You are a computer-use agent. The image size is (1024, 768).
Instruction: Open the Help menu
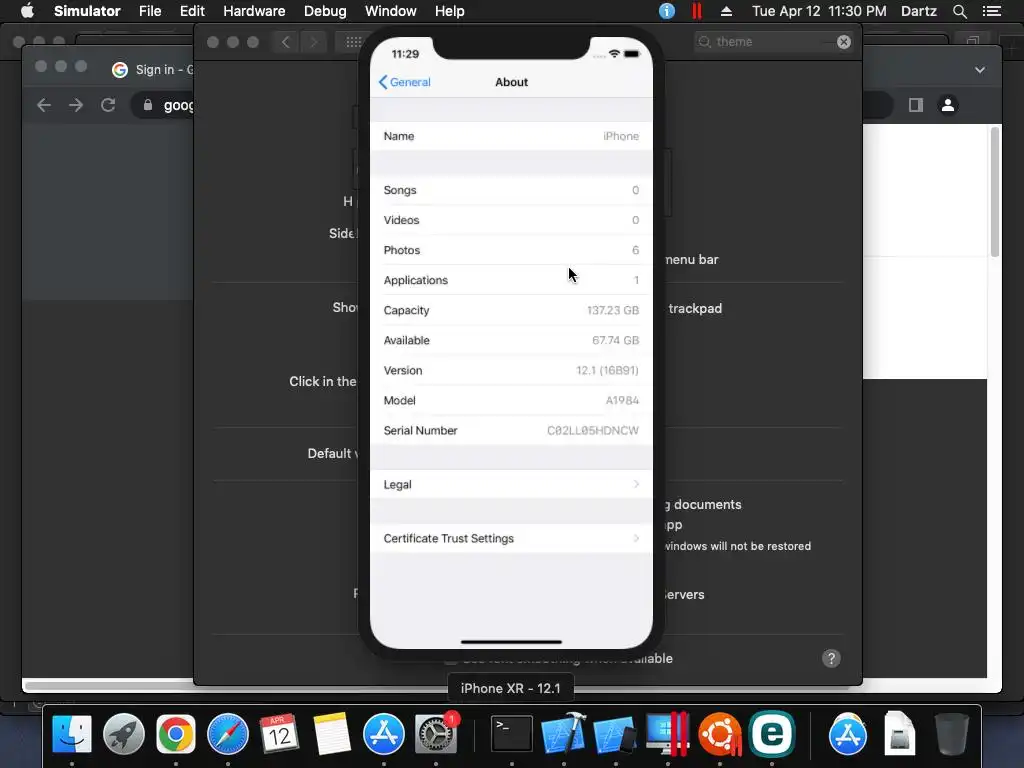pos(449,11)
